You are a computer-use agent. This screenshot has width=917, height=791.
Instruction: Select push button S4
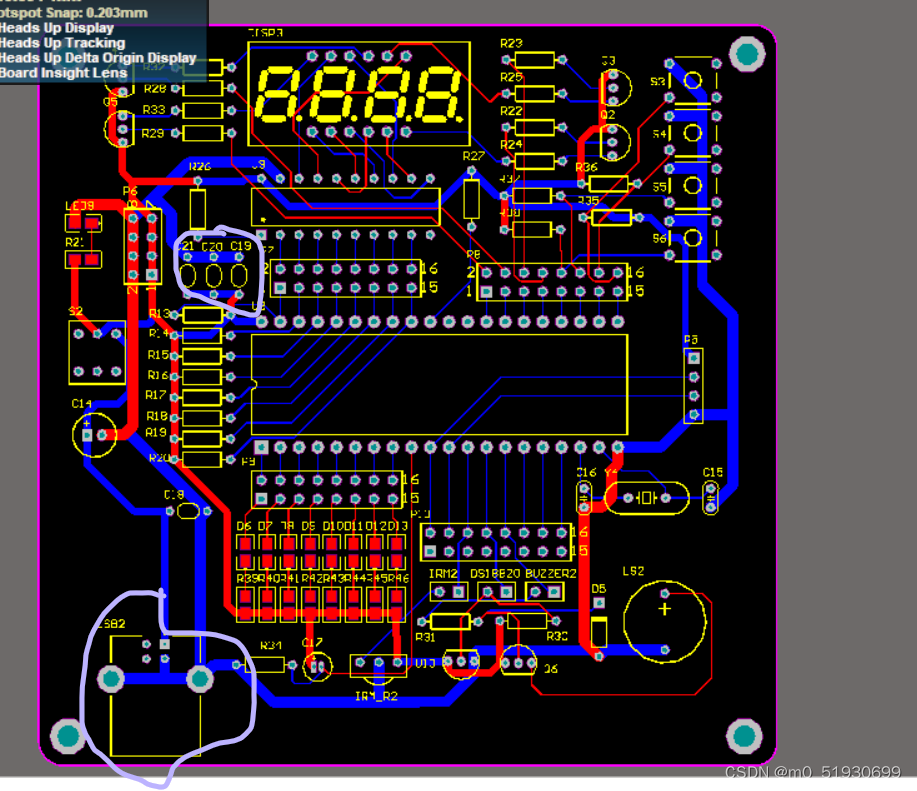click(x=693, y=133)
